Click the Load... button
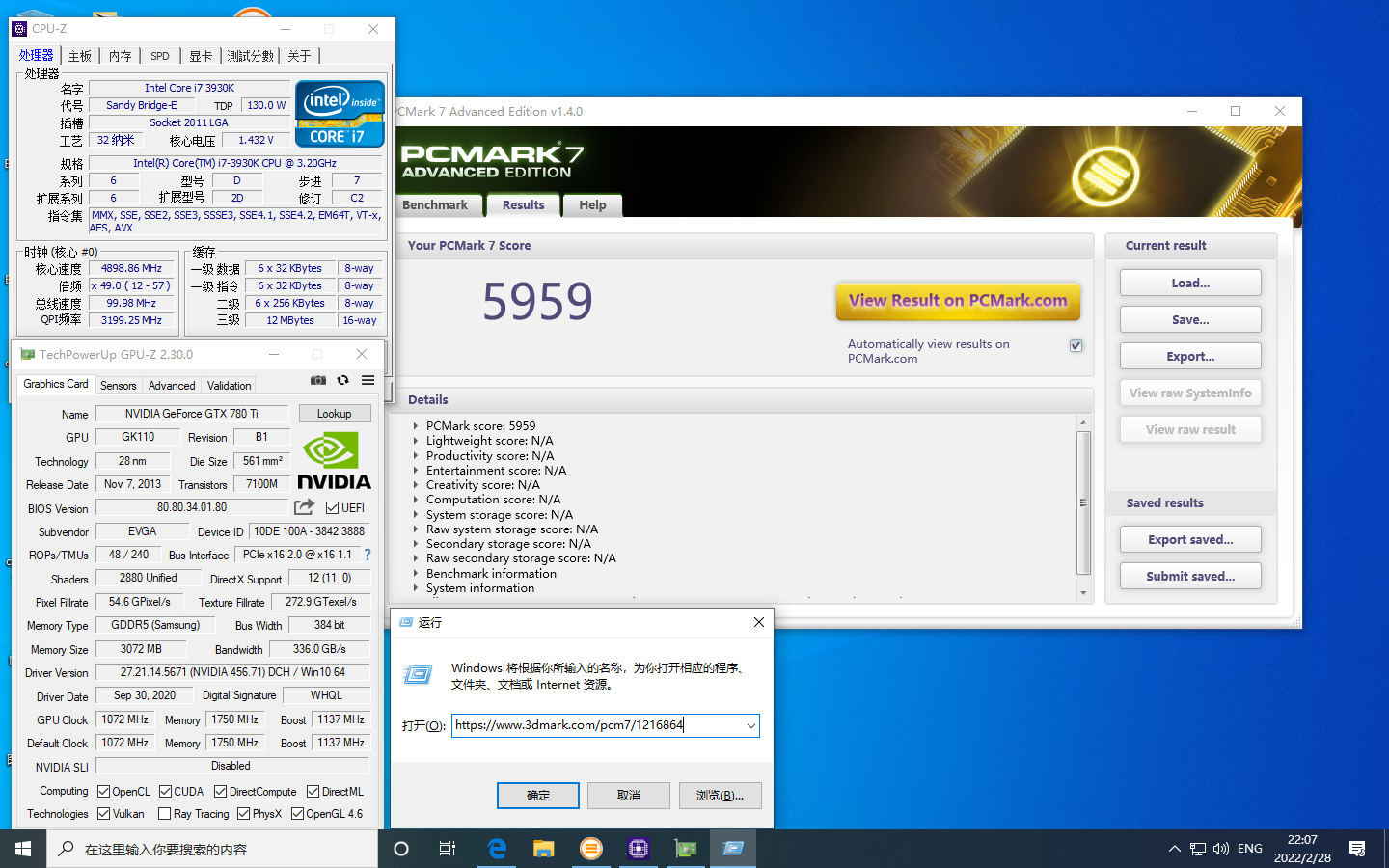Image resolution: width=1389 pixels, height=868 pixels. (1190, 283)
